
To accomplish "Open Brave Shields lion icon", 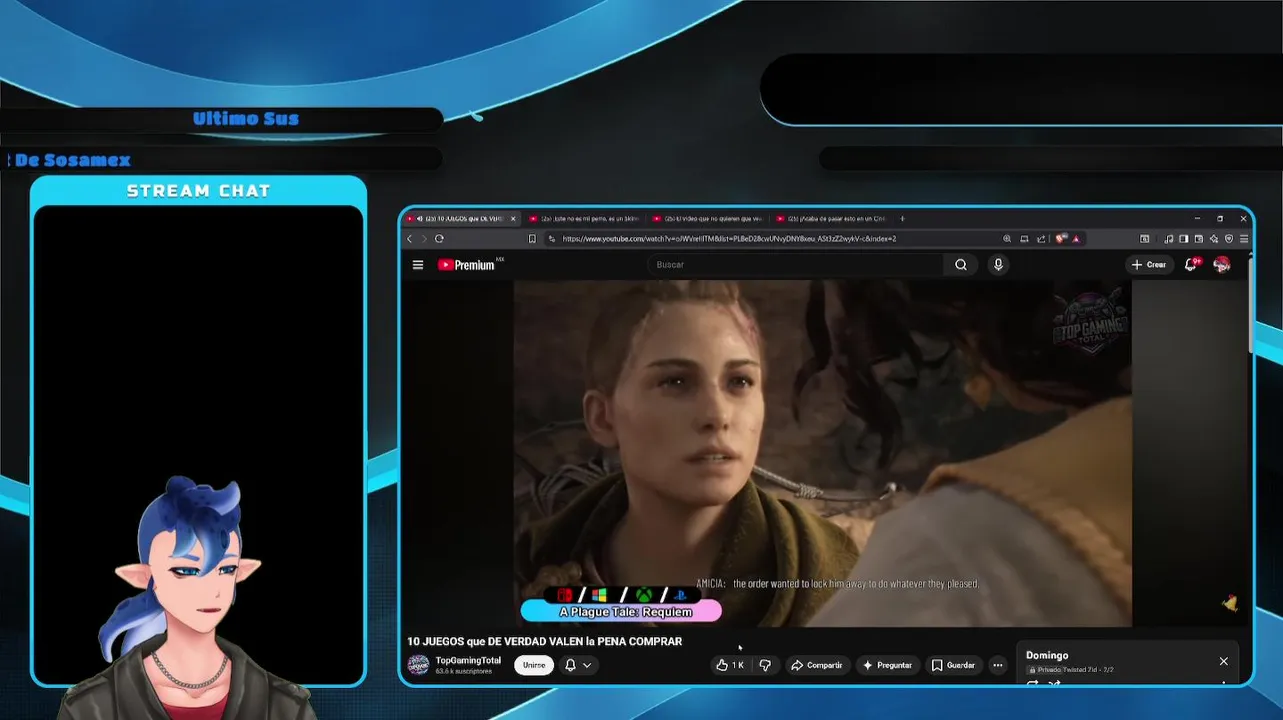I will (1060, 239).
